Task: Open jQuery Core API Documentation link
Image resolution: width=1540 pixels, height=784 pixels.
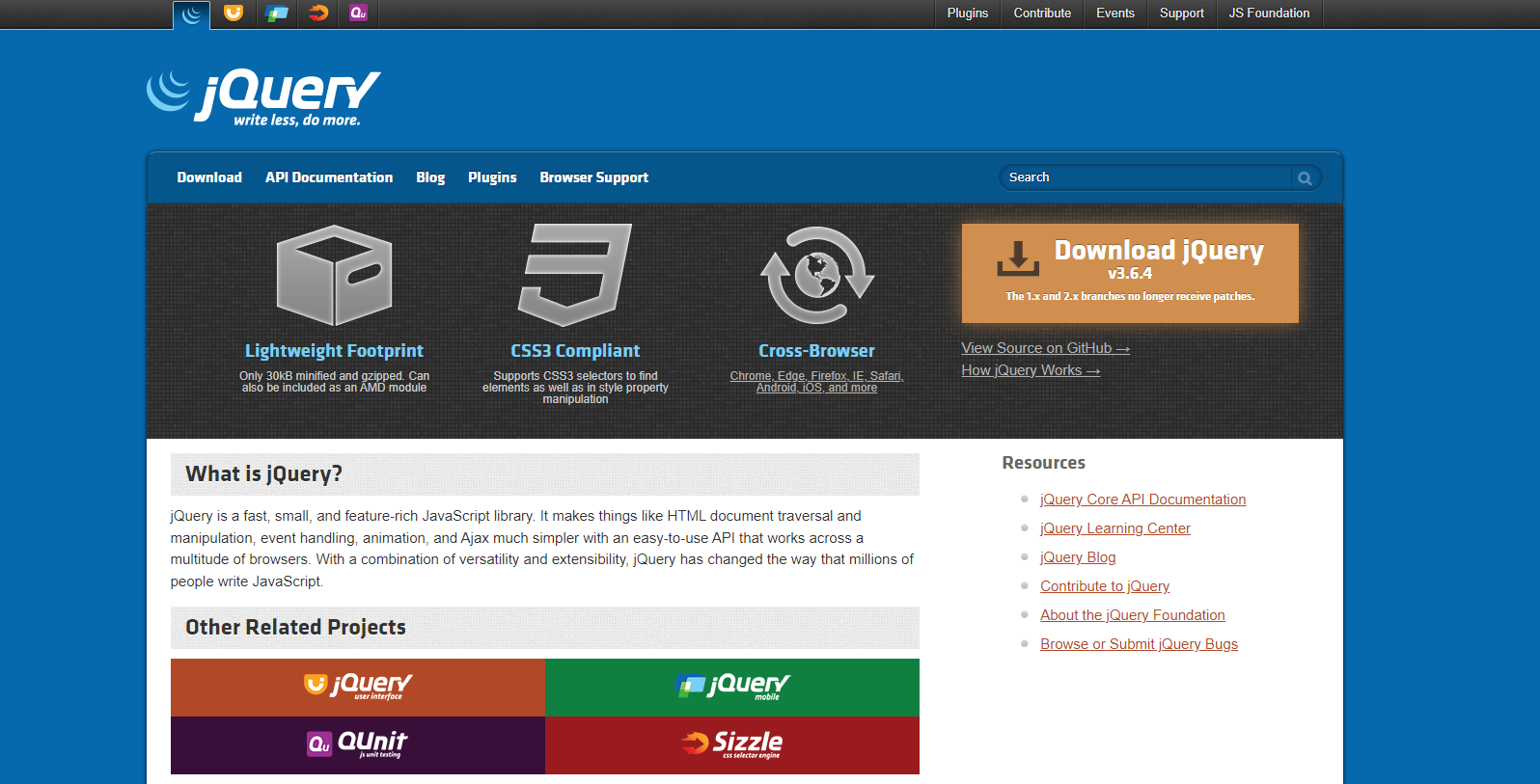Action: pyautogui.click(x=1142, y=500)
